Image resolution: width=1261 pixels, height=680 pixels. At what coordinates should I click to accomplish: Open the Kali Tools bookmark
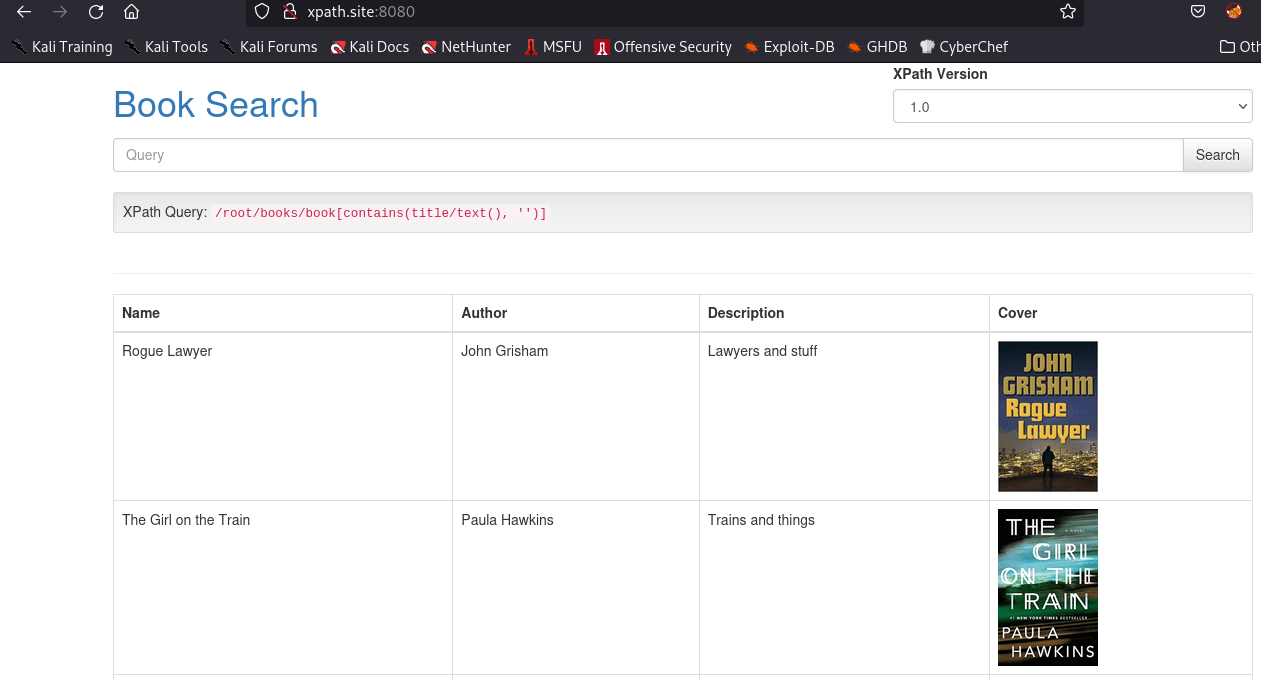pos(166,46)
